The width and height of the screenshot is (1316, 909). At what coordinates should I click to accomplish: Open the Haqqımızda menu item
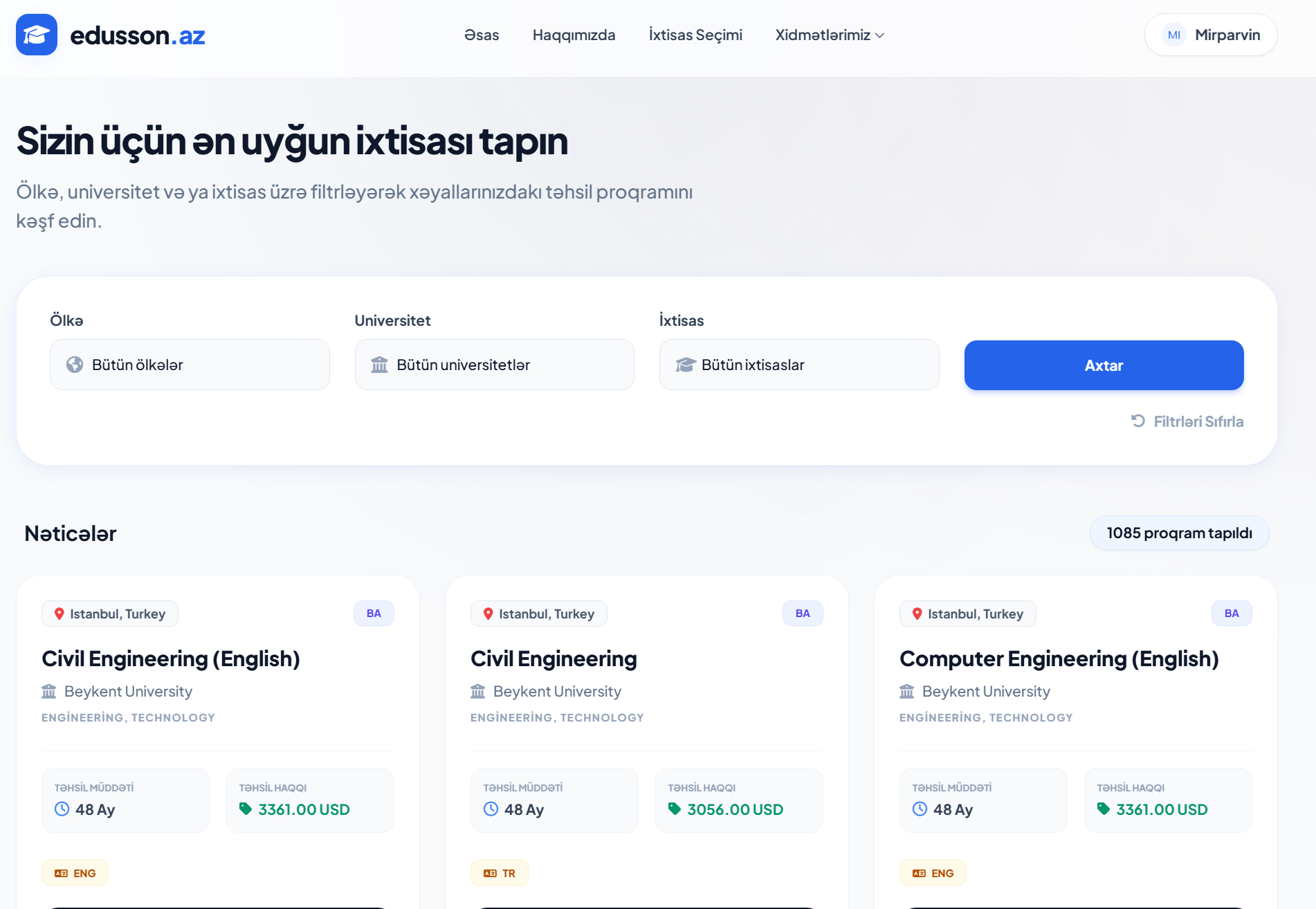(574, 35)
